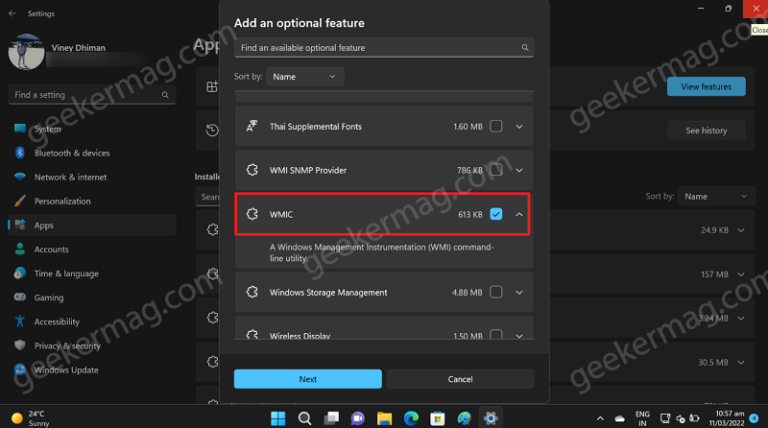
Task: Open Microsoft Edge from the taskbar
Action: tap(410, 417)
